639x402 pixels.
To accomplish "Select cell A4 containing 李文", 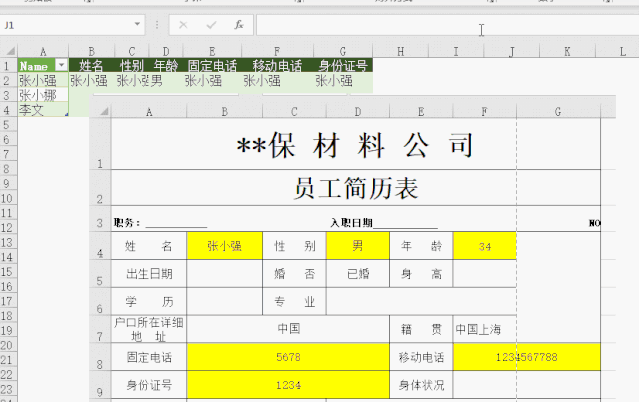I will click(x=43, y=110).
